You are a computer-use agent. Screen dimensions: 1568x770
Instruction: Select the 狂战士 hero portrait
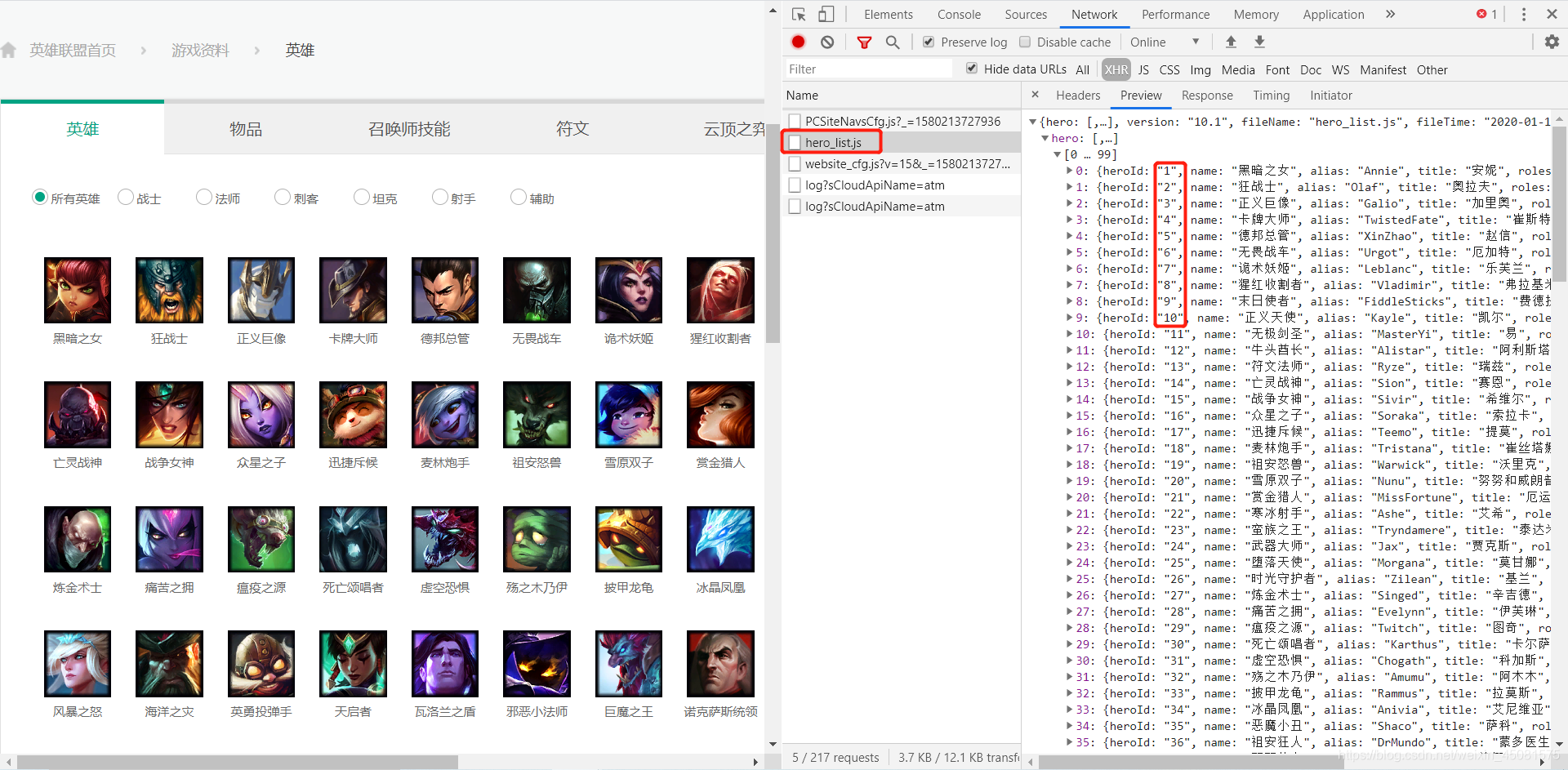(x=169, y=290)
